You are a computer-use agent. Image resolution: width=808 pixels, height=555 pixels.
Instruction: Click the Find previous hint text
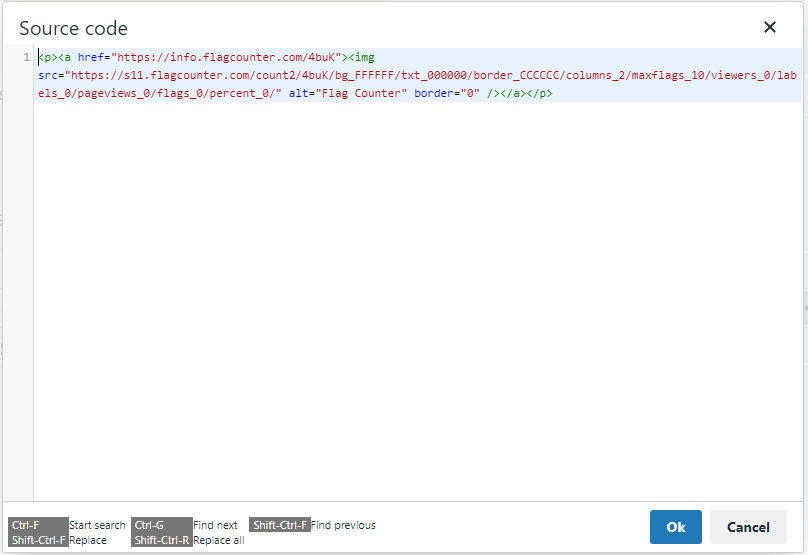pos(343,525)
